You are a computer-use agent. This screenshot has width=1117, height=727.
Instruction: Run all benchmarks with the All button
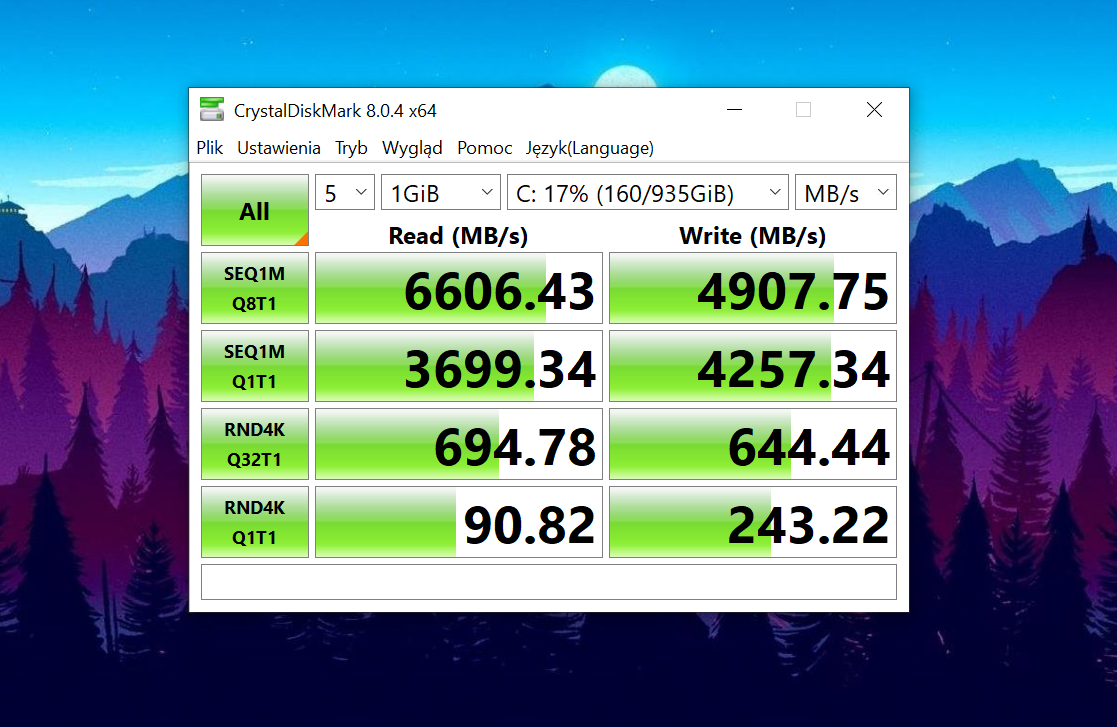pyautogui.click(x=254, y=210)
